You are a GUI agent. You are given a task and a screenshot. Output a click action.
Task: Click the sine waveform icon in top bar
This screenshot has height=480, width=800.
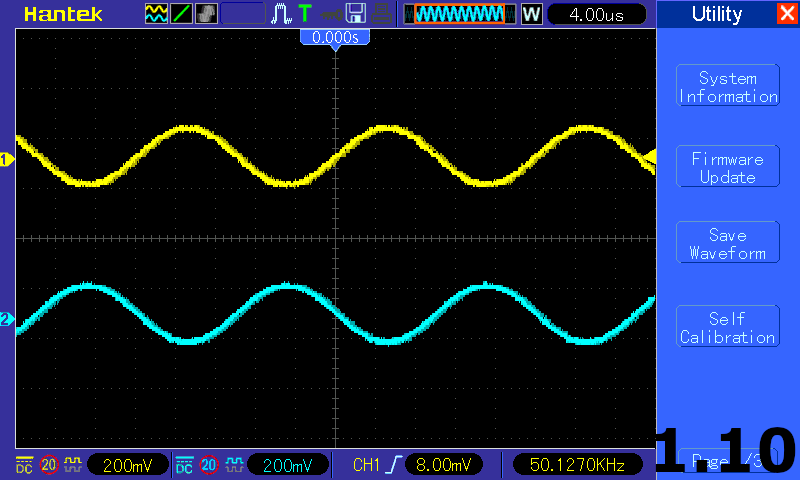[156, 14]
